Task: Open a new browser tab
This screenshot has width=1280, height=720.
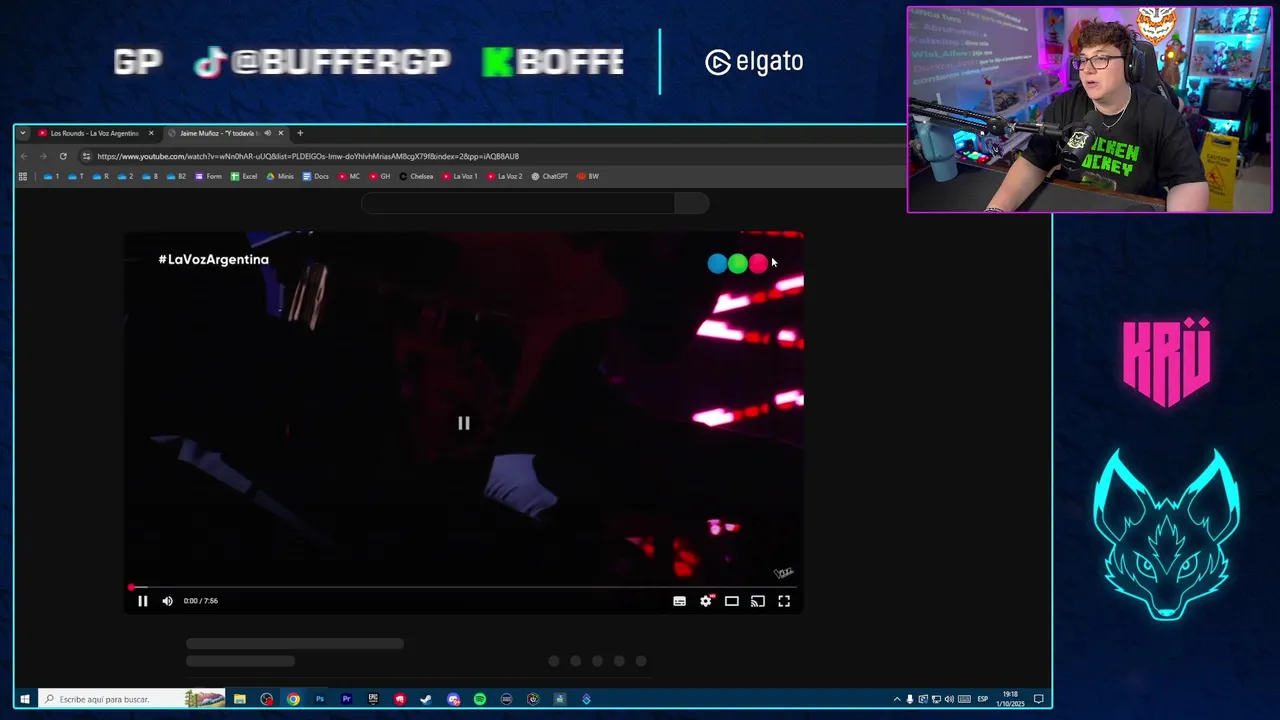Action: pos(300,133)
